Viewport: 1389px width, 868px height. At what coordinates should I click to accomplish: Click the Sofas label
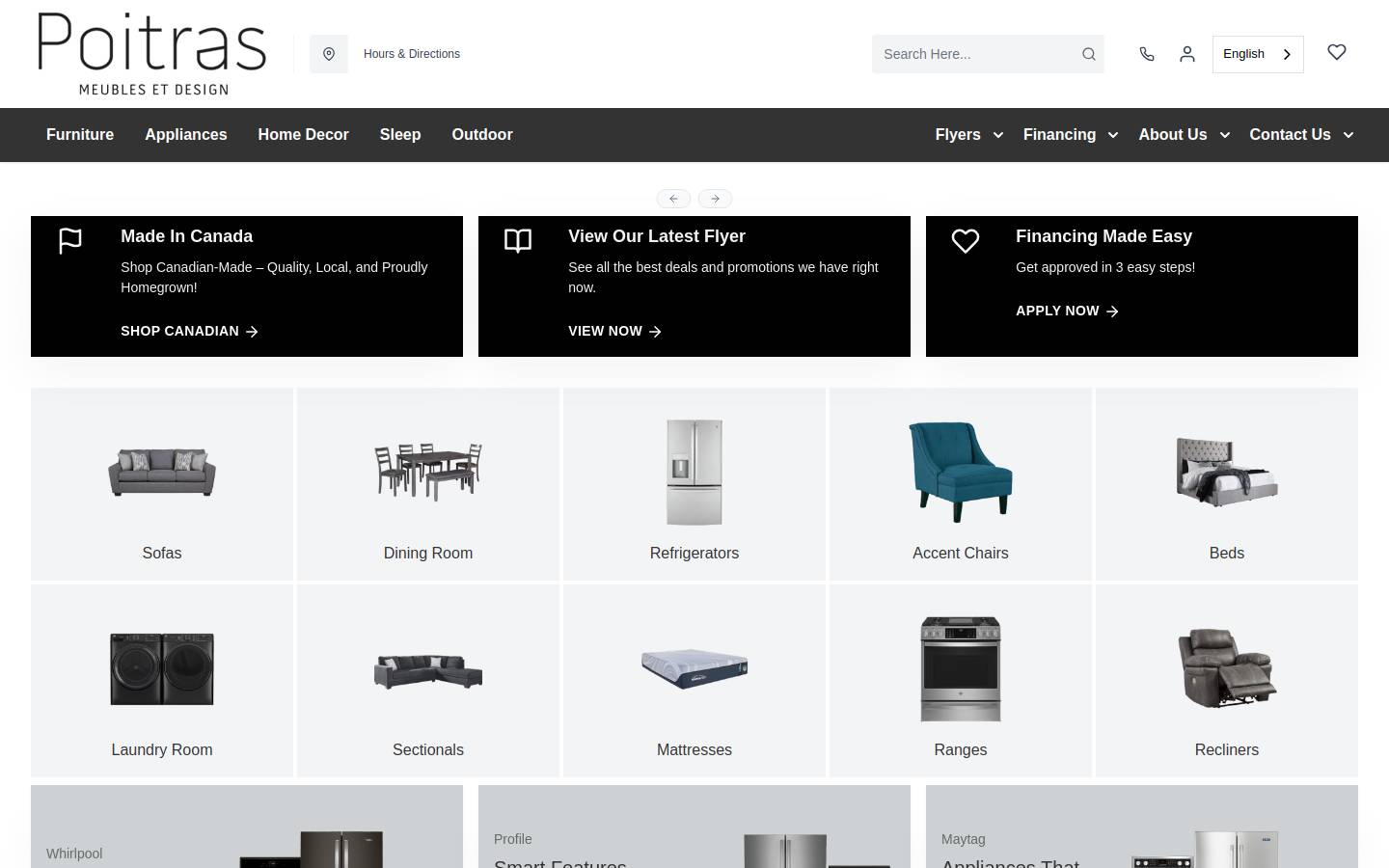pyautogui.click(x=162, y=554)
